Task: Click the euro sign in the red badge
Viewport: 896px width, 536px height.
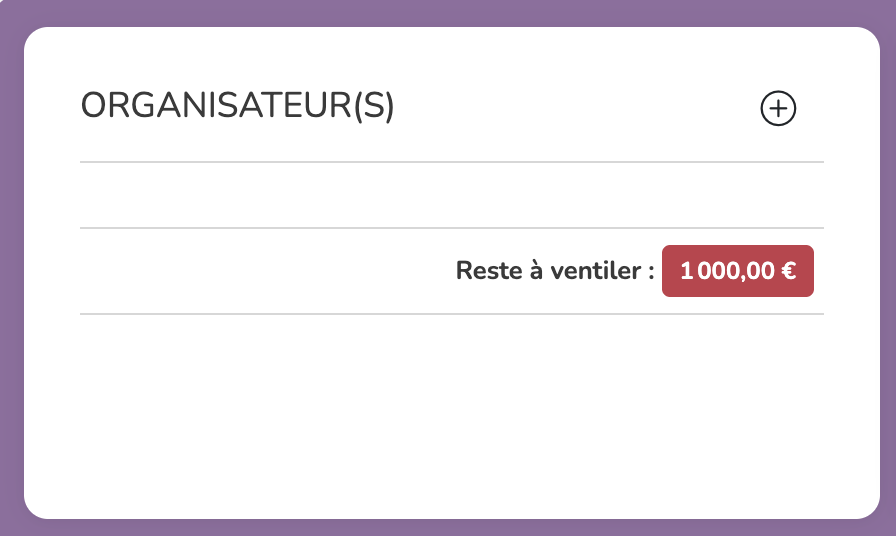Action: pyautogui.click(x=790, y=271)
